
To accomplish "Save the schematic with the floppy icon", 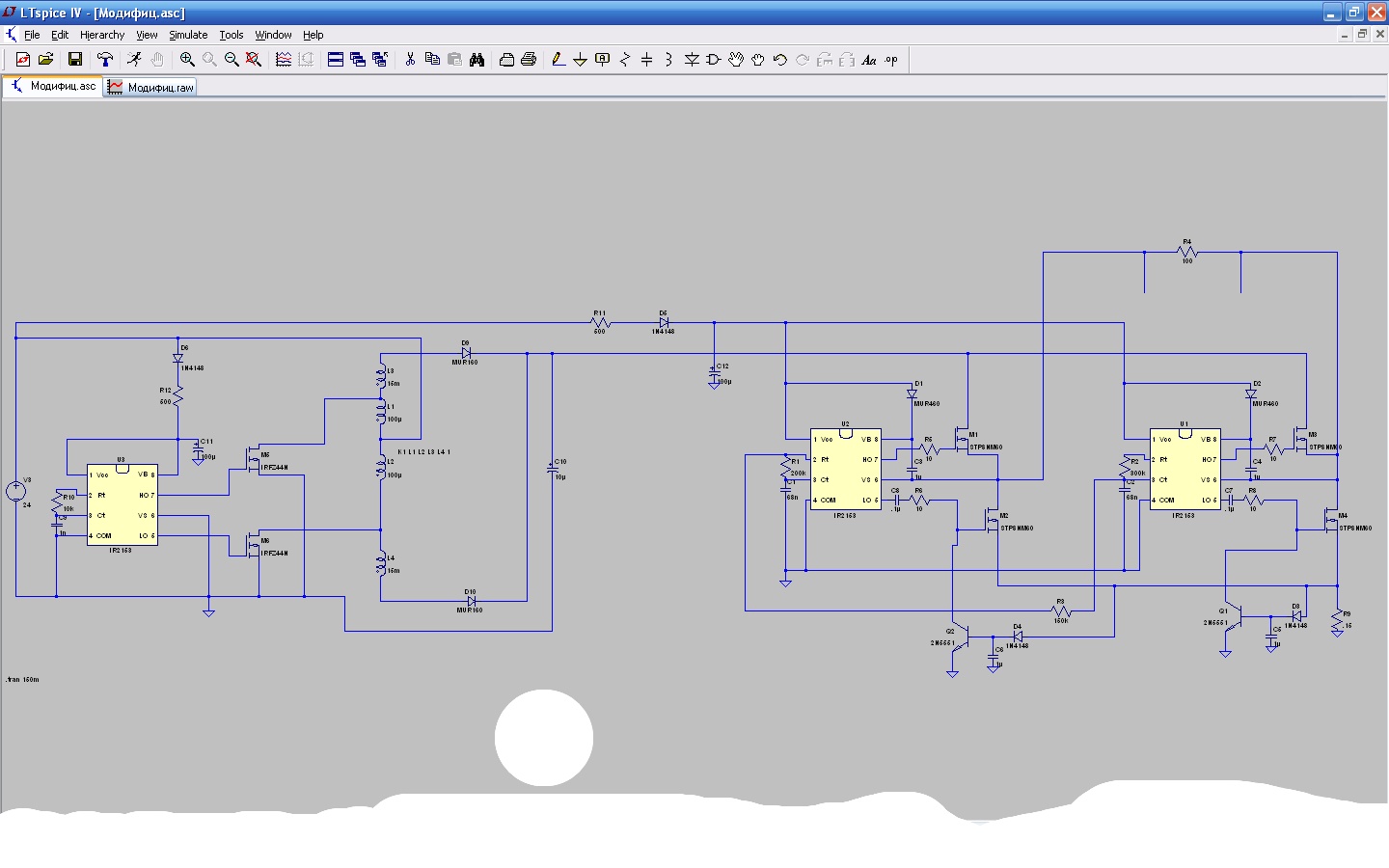I will pos(74,60).
